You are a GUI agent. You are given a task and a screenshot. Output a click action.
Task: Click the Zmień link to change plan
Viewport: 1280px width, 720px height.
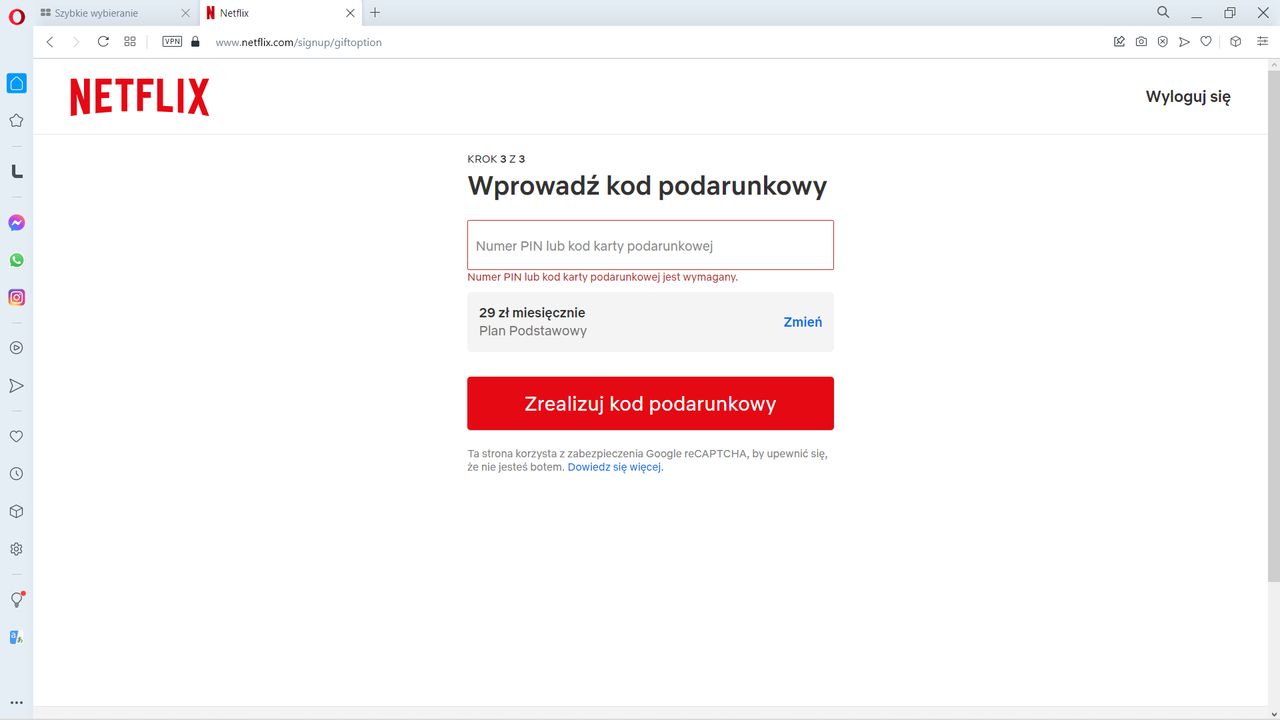pos(802,321)
